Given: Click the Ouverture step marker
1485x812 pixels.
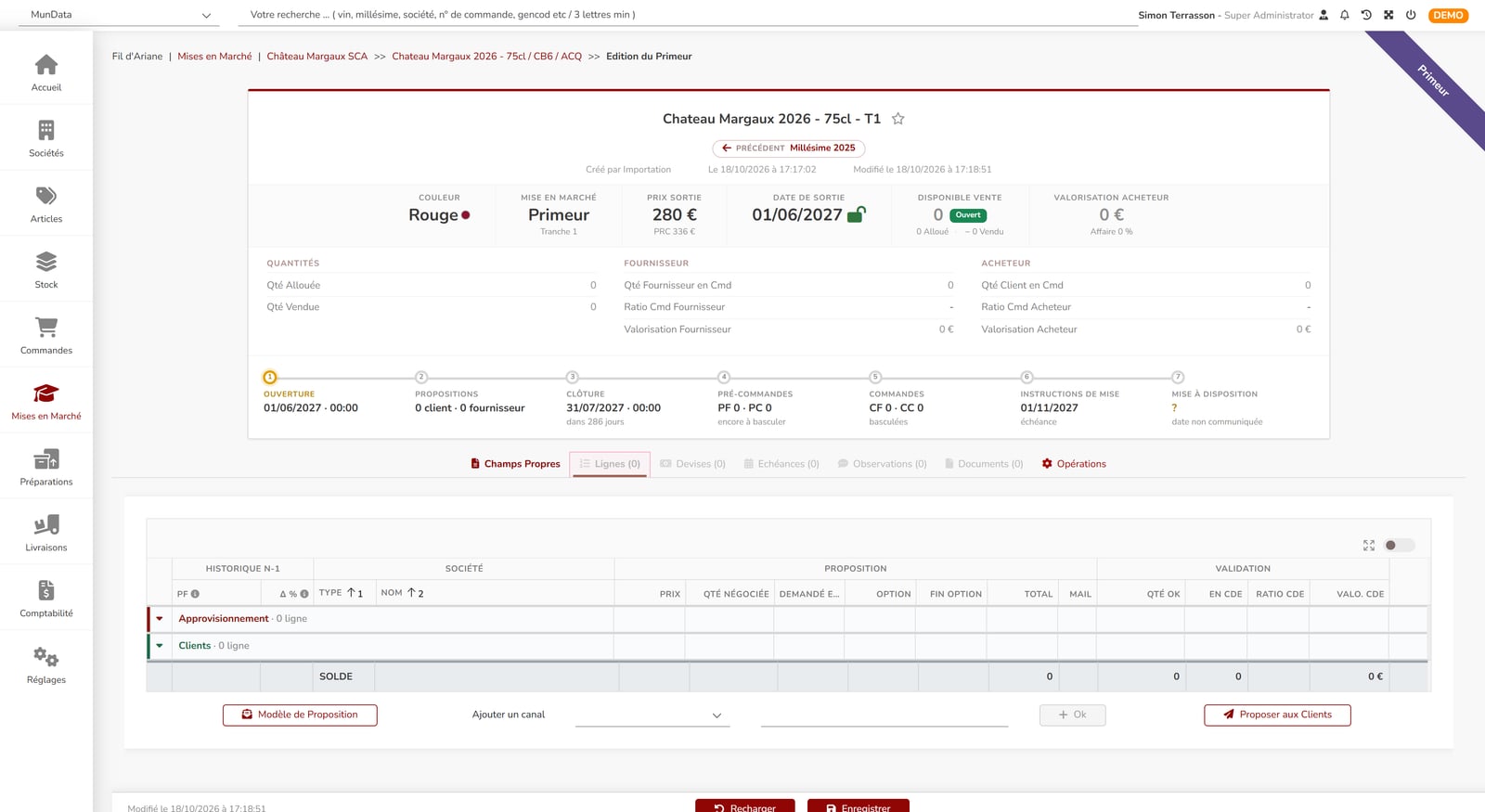Looking at the screenshot, I should 269,378.
